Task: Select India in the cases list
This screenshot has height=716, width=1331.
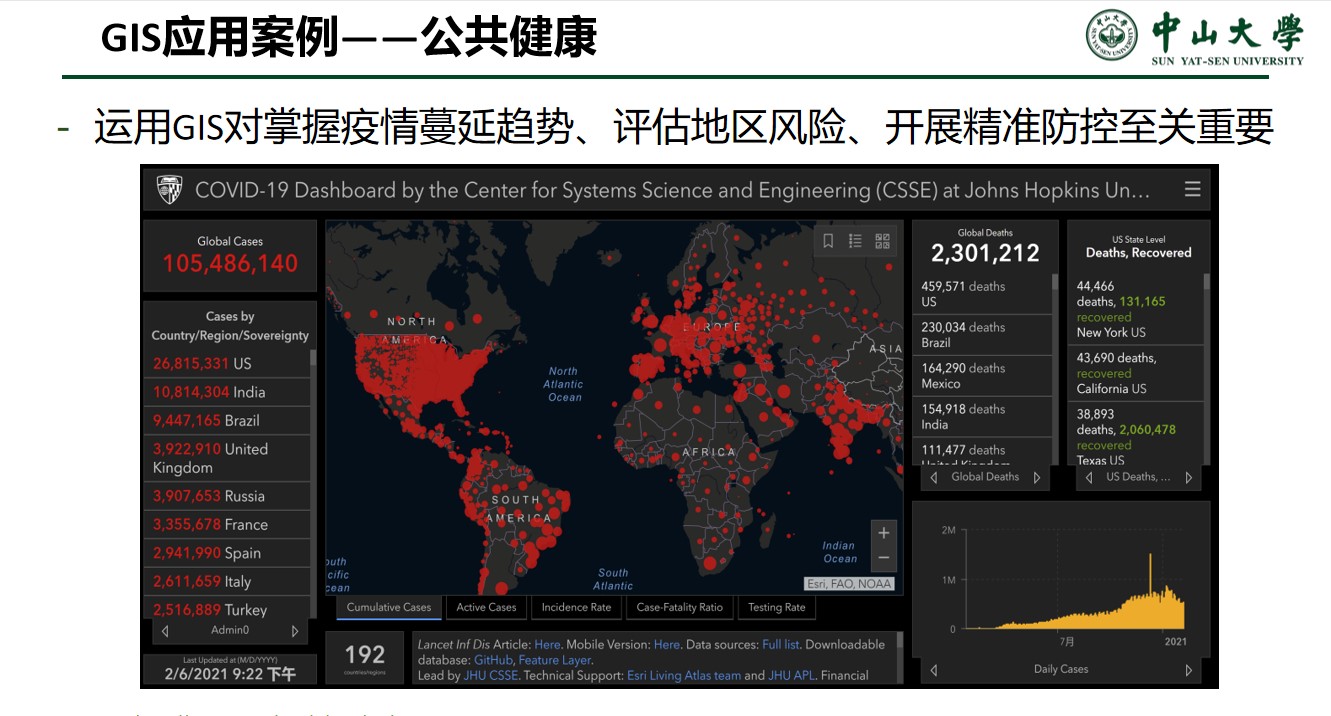Action: (229, 392)
